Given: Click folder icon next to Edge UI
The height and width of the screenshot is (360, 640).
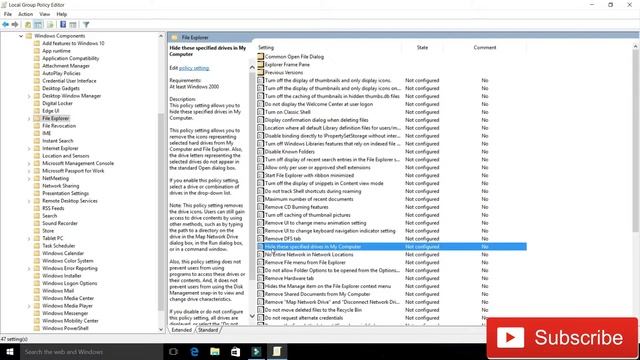Looking at the screenshot, I should [37, 111].
